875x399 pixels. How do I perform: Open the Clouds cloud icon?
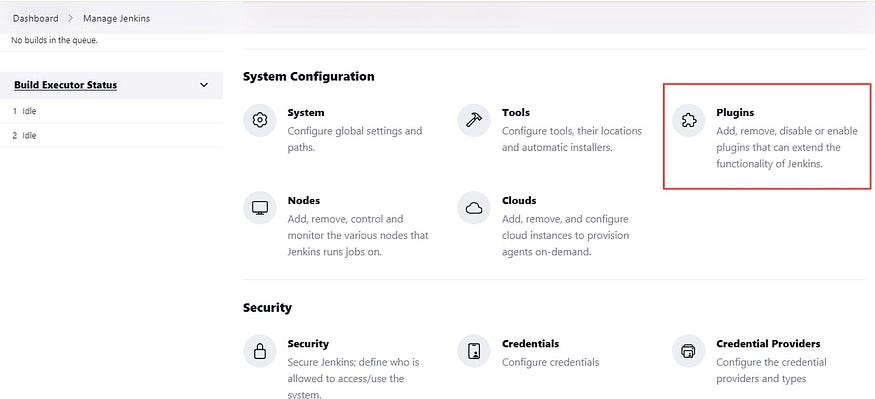pos(474,208)
